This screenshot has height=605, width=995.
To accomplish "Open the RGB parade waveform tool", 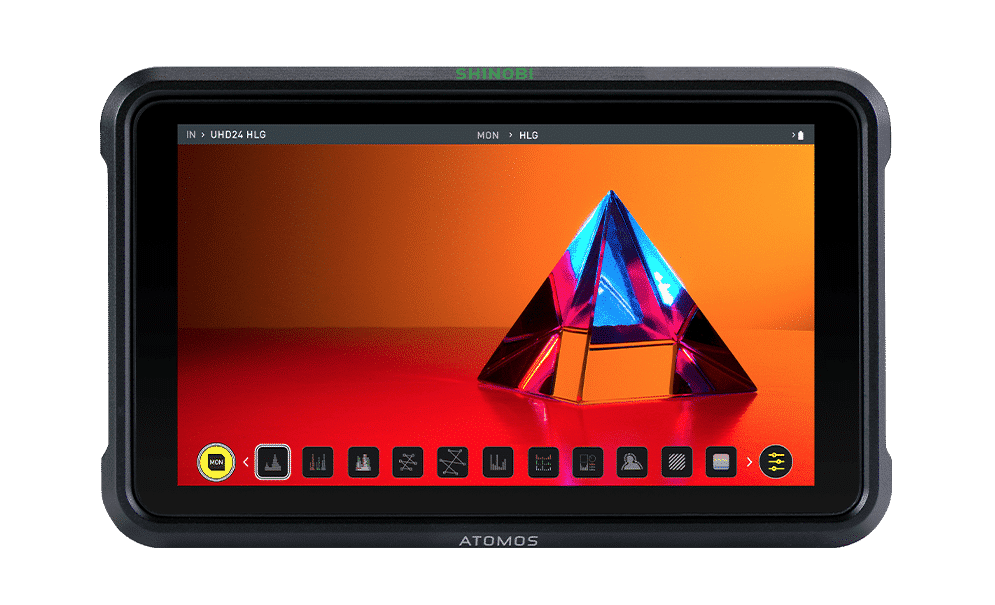I will tap(318, 462).
